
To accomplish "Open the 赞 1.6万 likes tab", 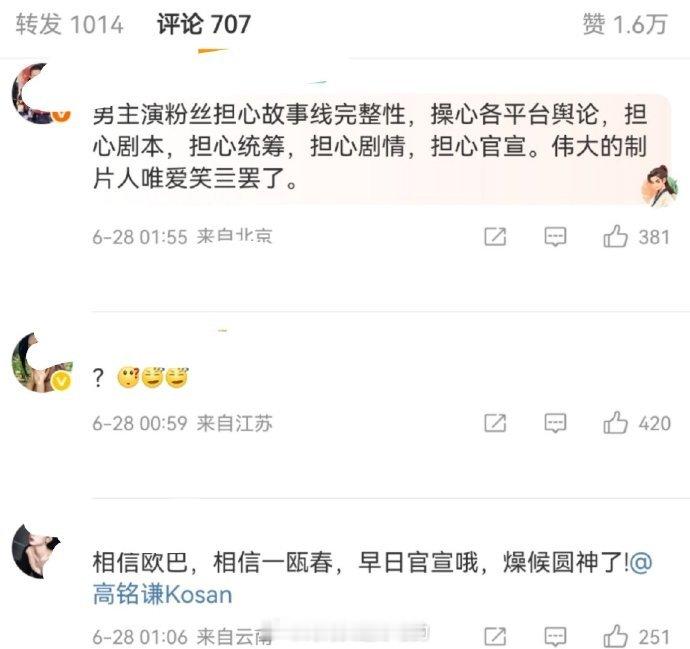I will [x=625, y=24].
